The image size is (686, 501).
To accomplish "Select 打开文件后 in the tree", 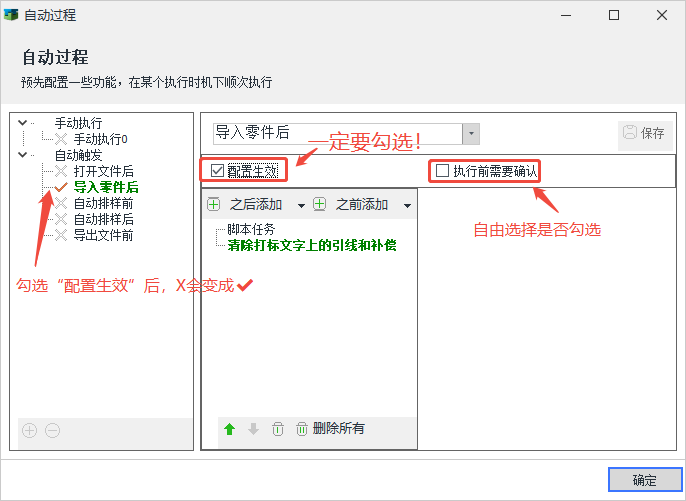I will [104, 171].
